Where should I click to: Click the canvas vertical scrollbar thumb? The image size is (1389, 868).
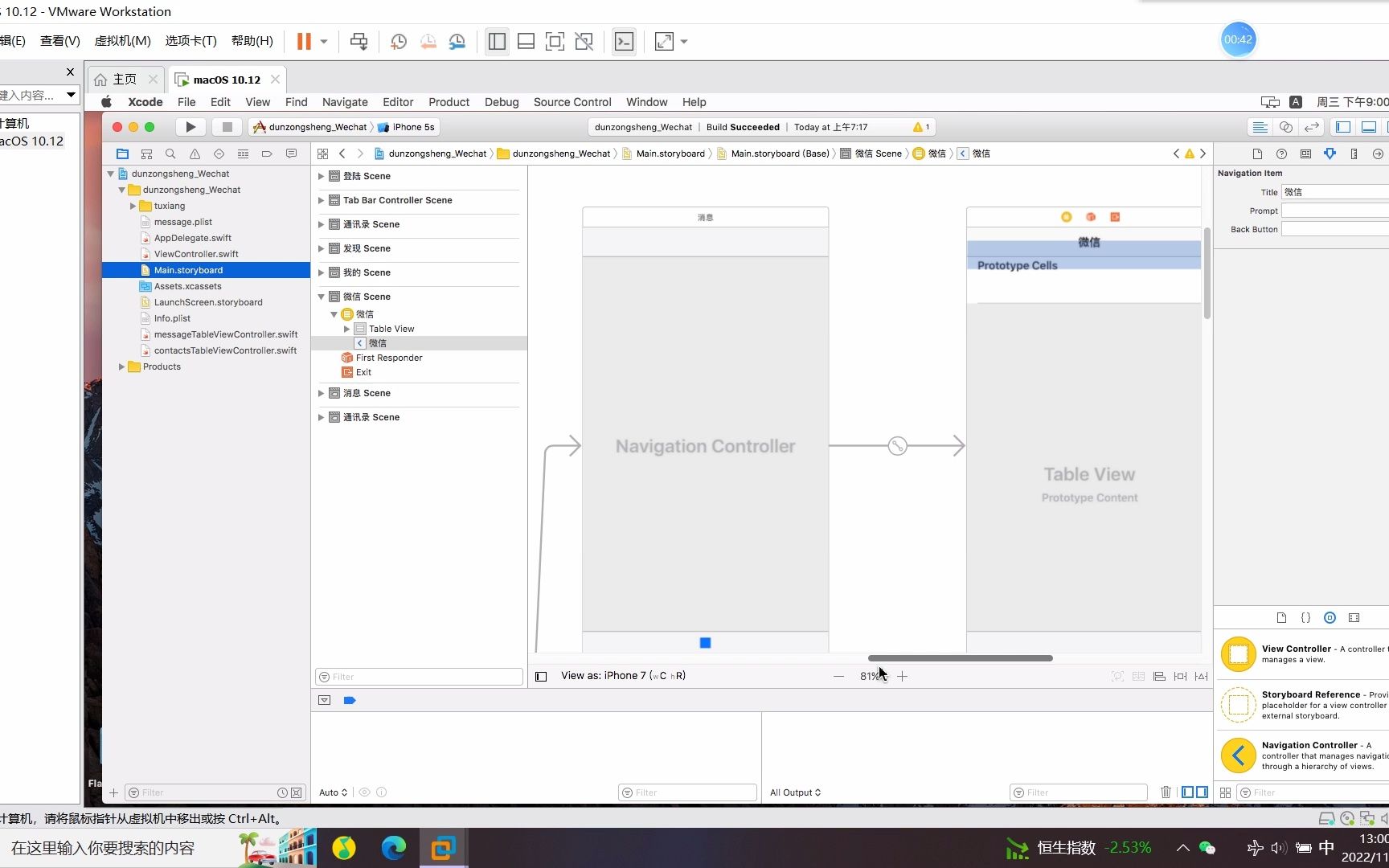[x=1207, y=273]
